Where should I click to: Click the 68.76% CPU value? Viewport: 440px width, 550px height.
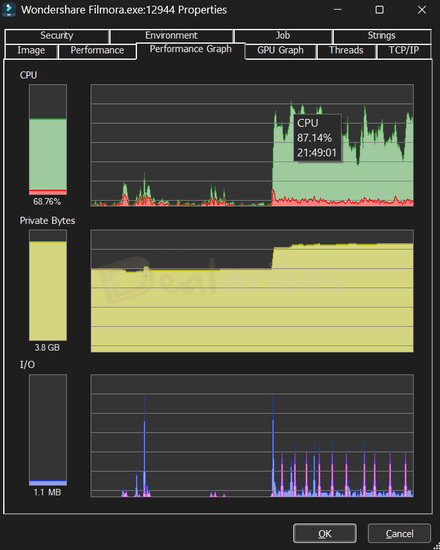47,202
